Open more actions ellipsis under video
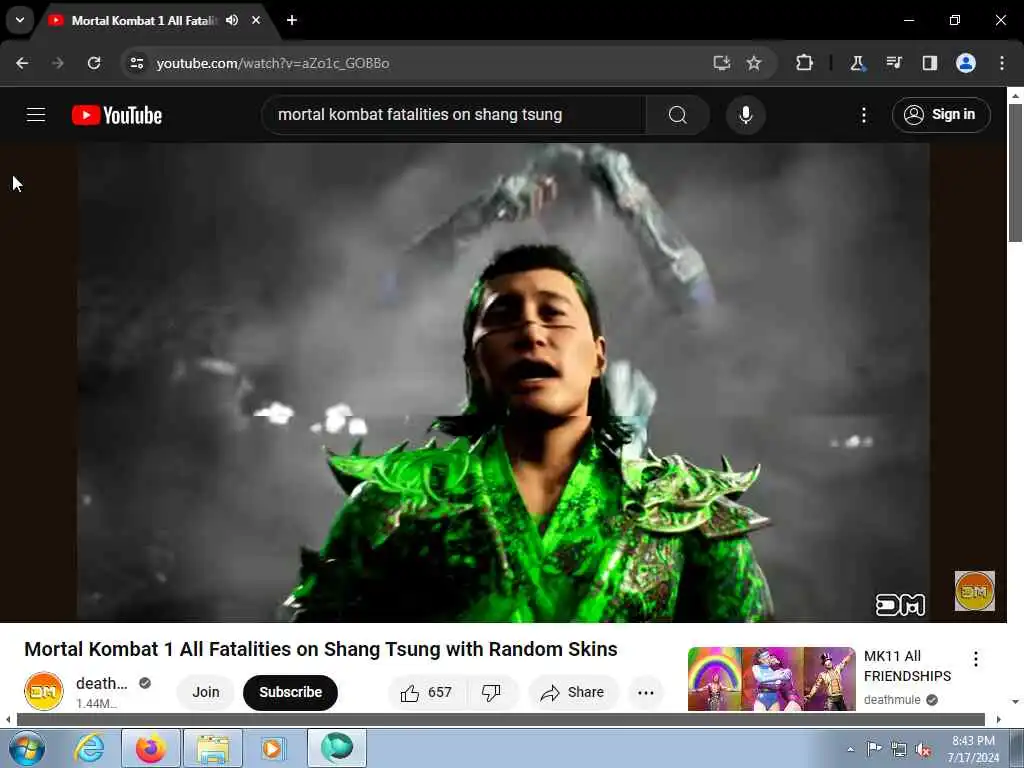Image resolution: width=1024 pixels, height=768 pixels. pos(646,692)
